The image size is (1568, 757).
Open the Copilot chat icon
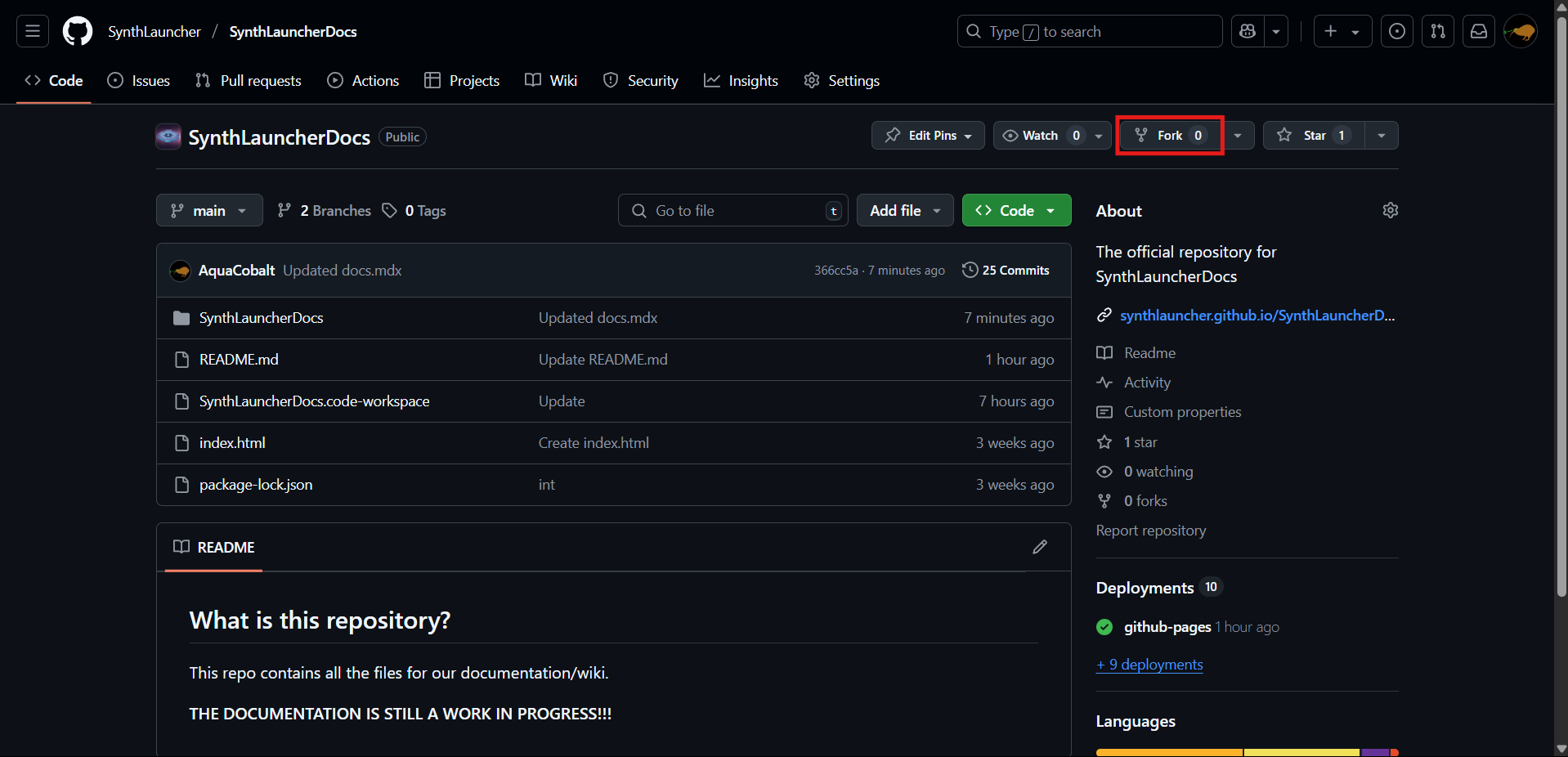click(1248, 31)
